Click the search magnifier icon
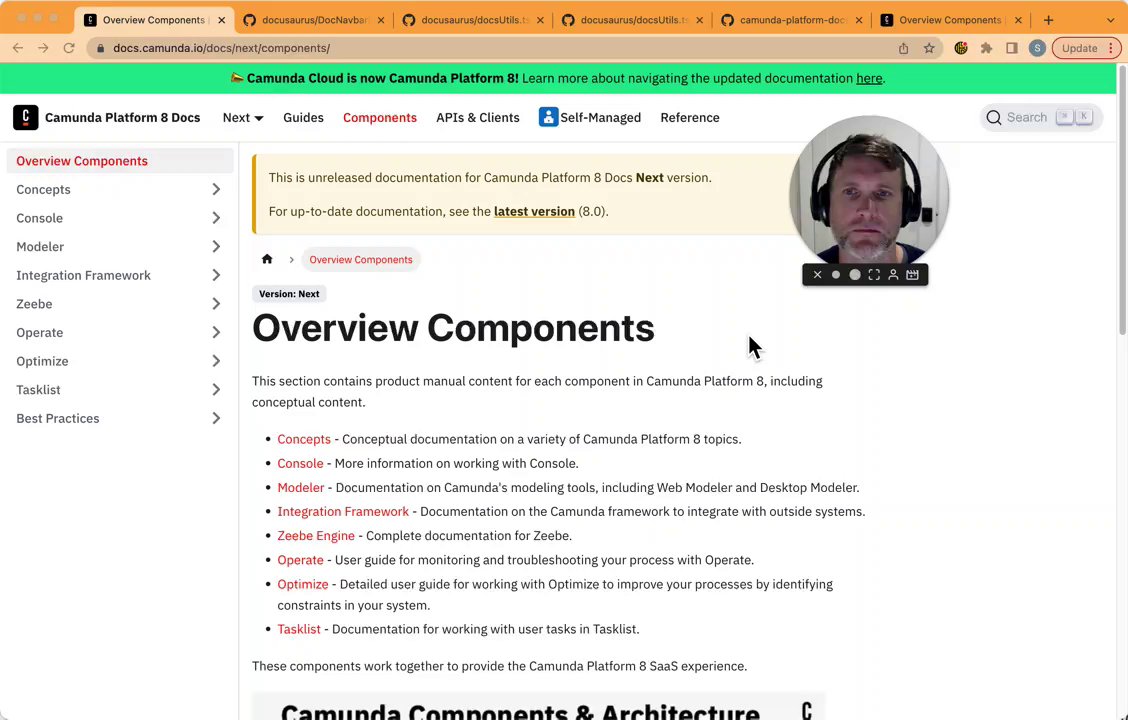The width and height of the screenshot is (1128, 720). coord(993,117)
